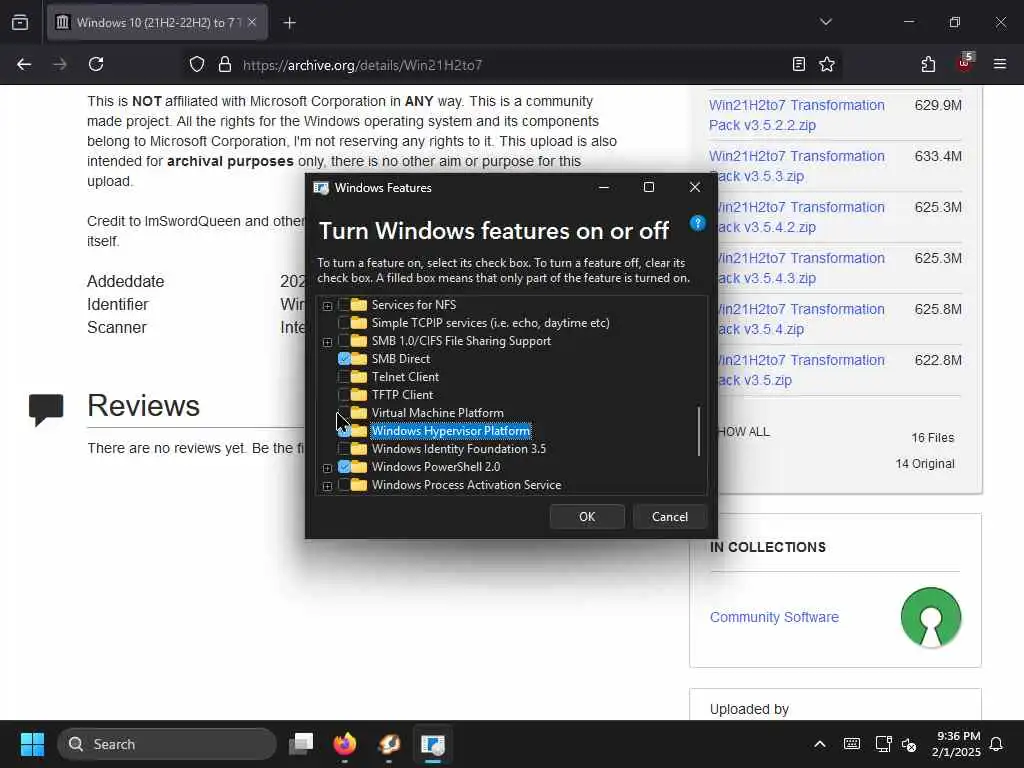The image size is (1024, 768).
Task: Open uBlock Origin extension icon
Action: click(965, 63)
